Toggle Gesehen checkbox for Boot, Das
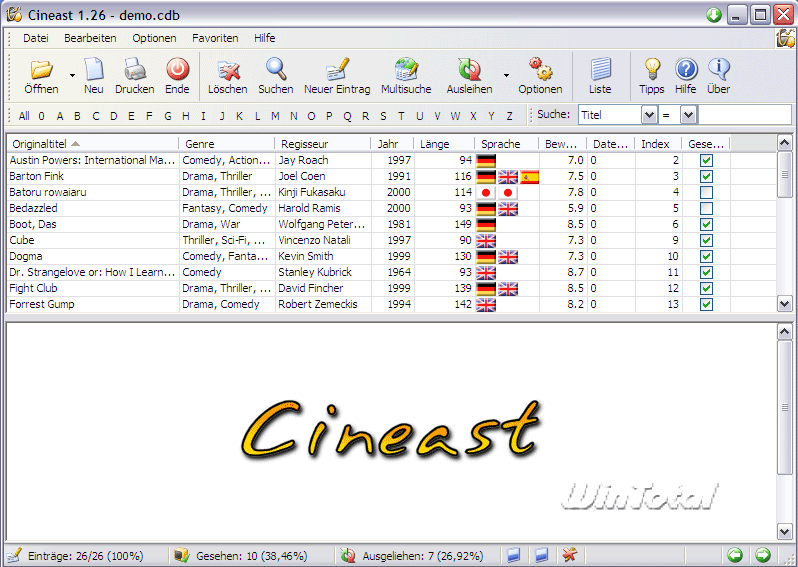Image resolution: width=798 pixels, height=567 pixels. [x=706, y=224]
